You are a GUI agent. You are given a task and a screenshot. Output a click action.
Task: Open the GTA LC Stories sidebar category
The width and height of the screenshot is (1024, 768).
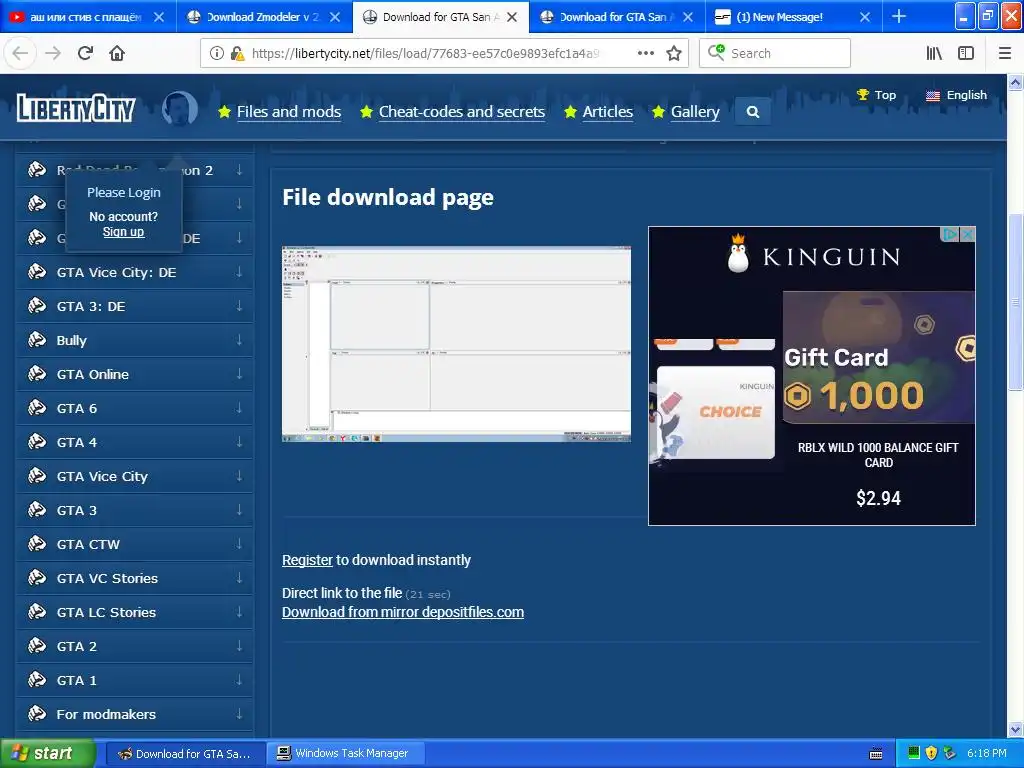(134, 612)
